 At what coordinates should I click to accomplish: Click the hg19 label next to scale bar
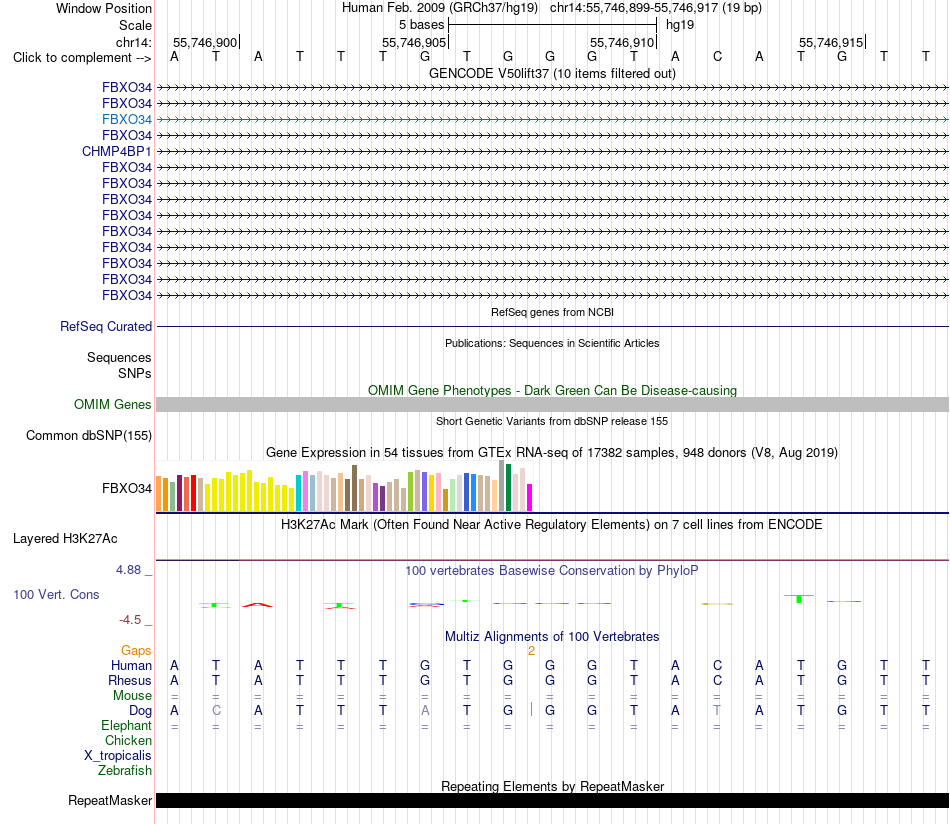pyautogui.click(x=680, y=25)
